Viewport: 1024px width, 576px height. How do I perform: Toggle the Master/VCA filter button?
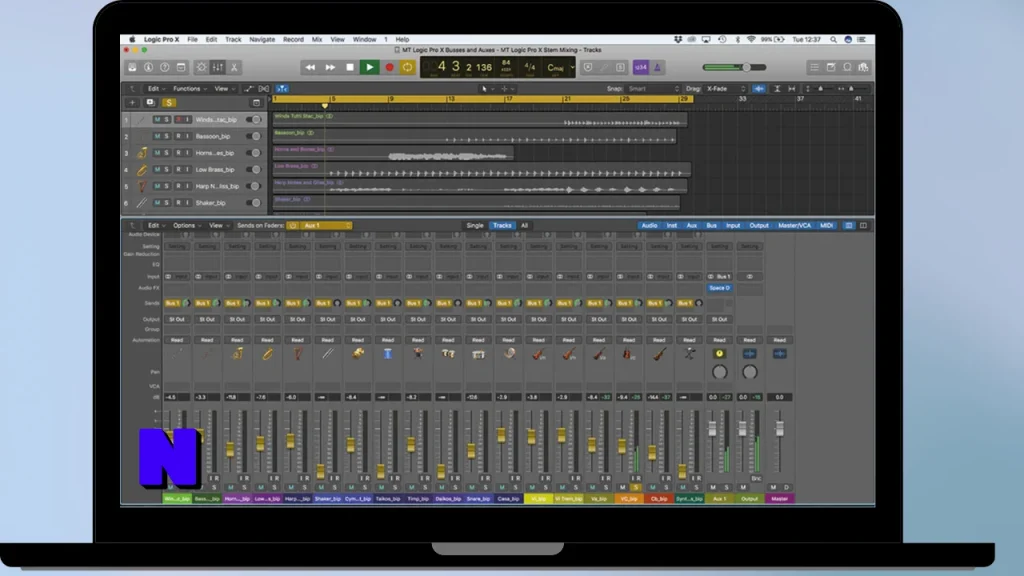click(x=794, y=225)
